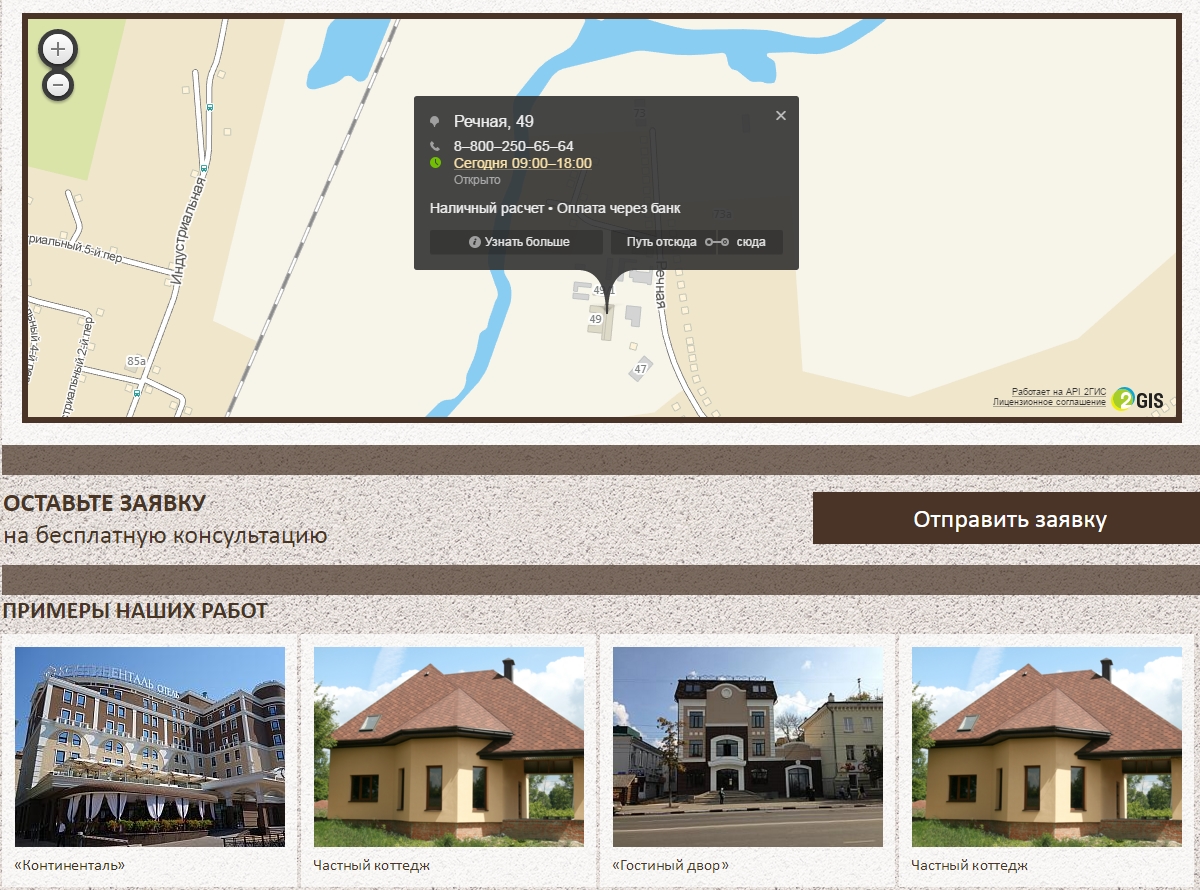Zoom out on the map
Viewport: 1200px width, 890px height.
(x=58, y=86)
